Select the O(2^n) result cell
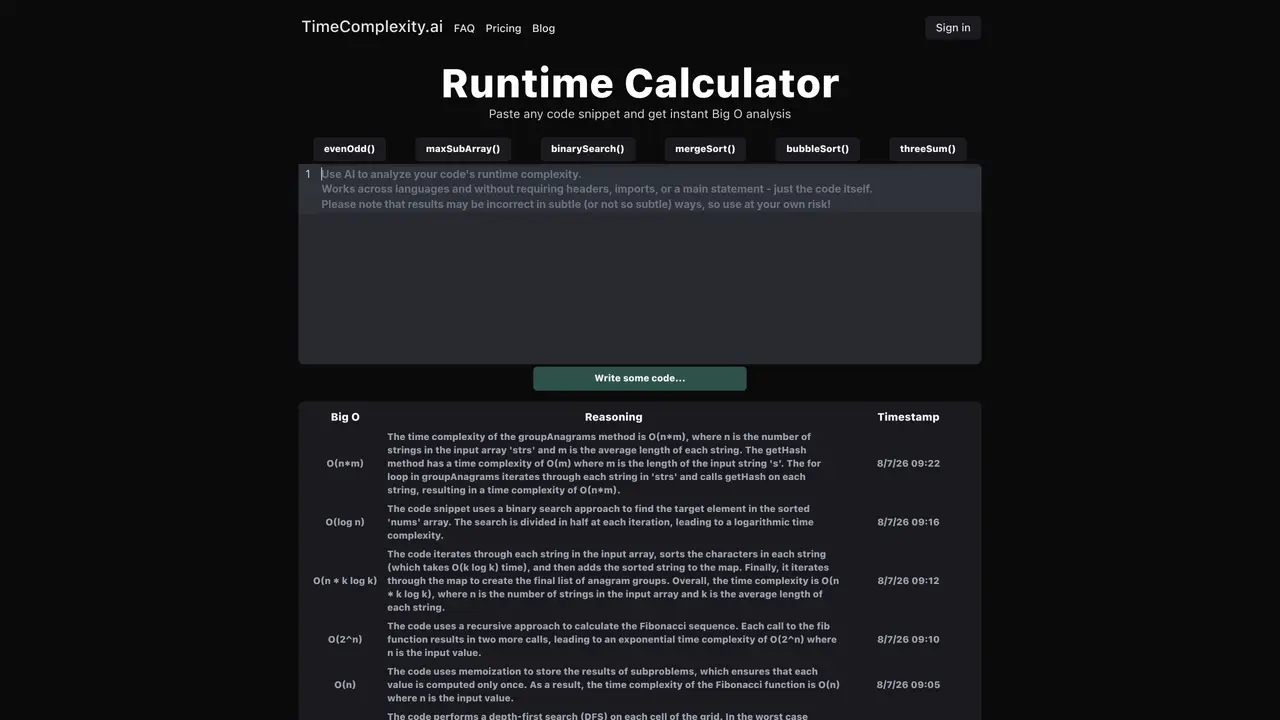The height and width of the screenshot is (720, 1280). (345, 640)
